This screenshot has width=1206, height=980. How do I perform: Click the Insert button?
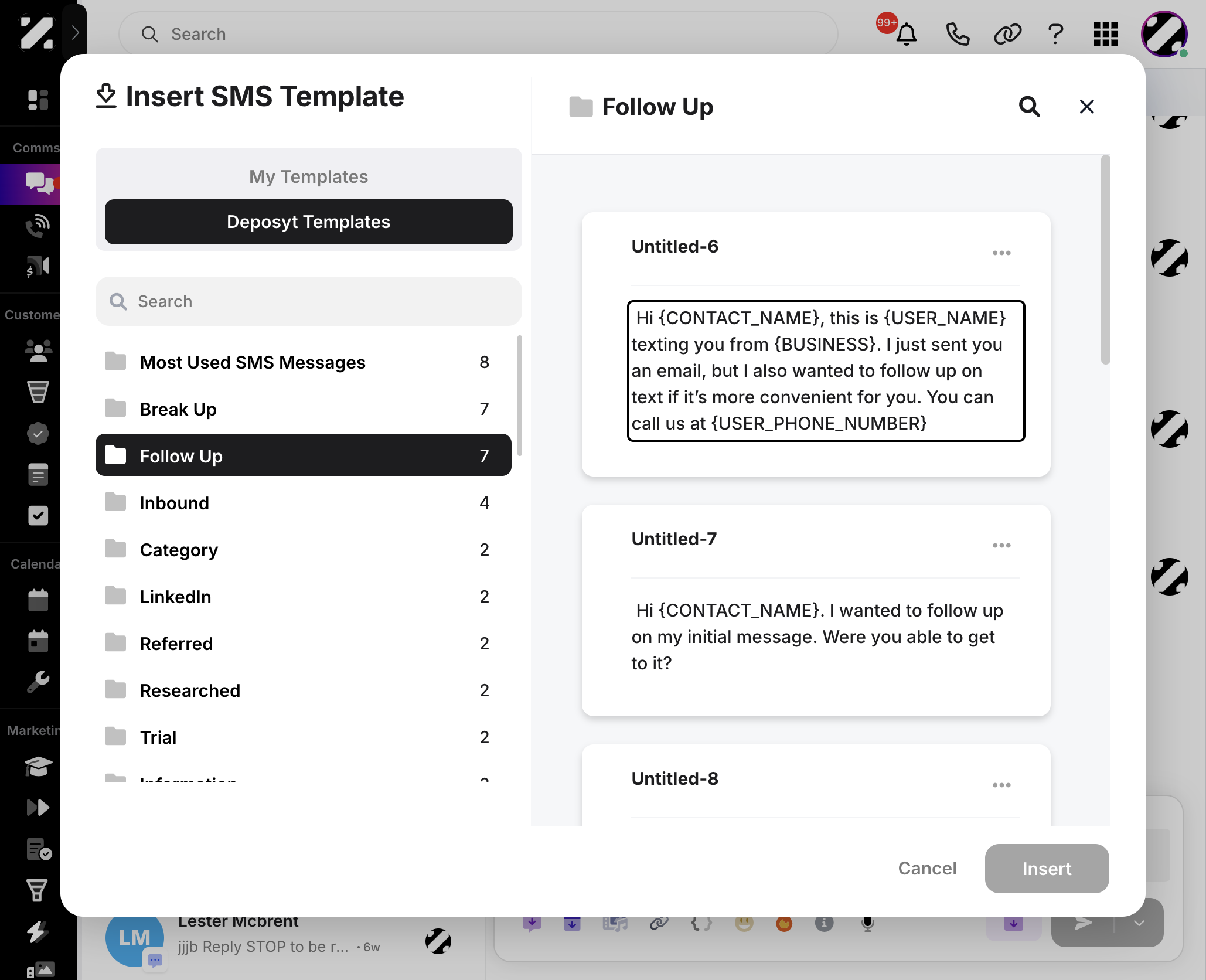[1047, 869]
